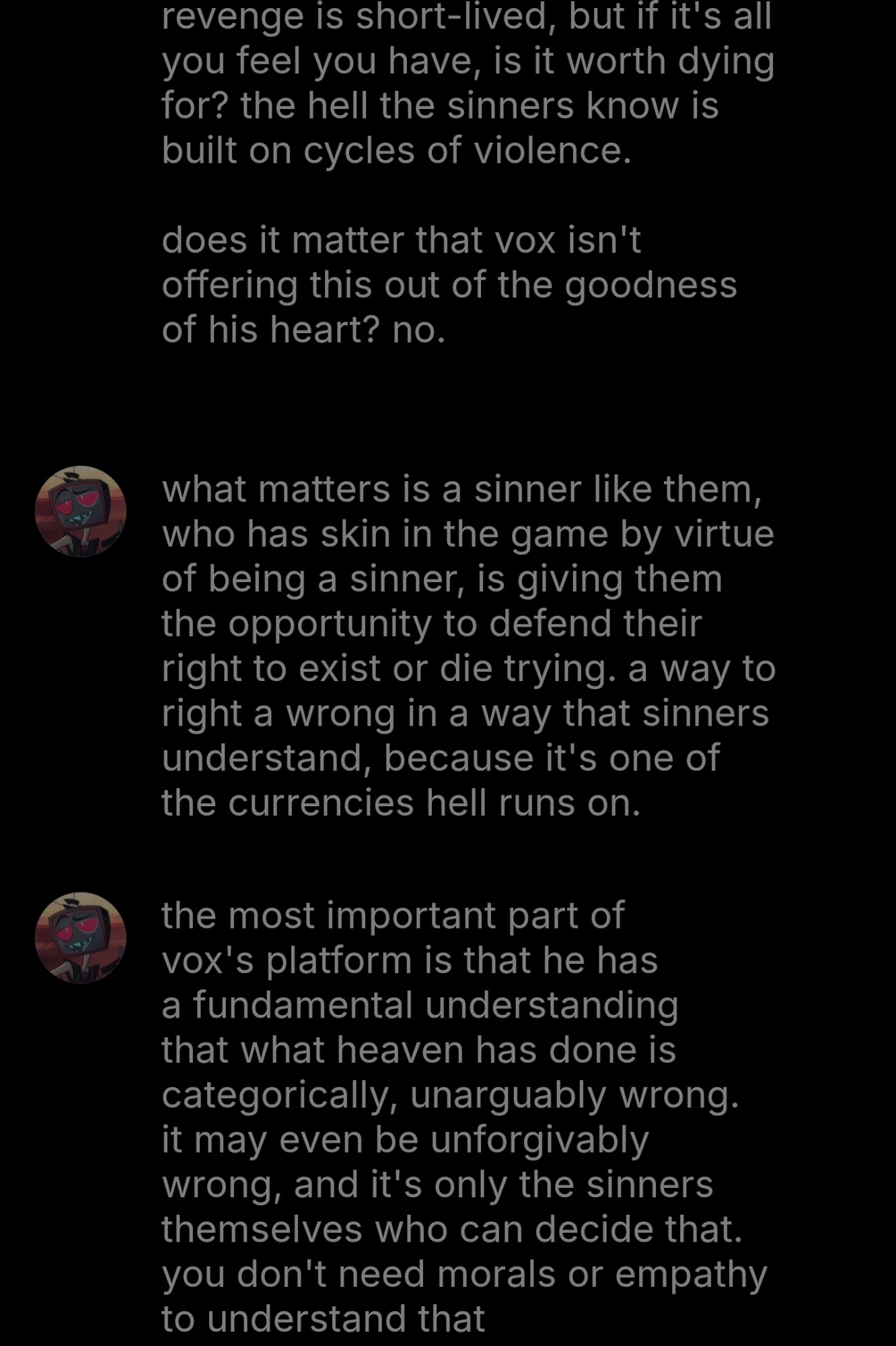Click the line "you don't need morals or empathy"
This screenshot has height=1346, width=896.
[464, 1275]
